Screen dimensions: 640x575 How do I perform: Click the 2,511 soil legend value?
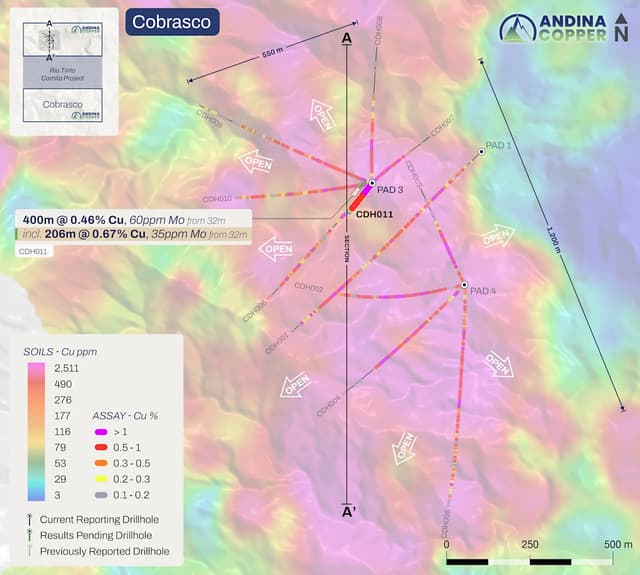tap(67, 368)
